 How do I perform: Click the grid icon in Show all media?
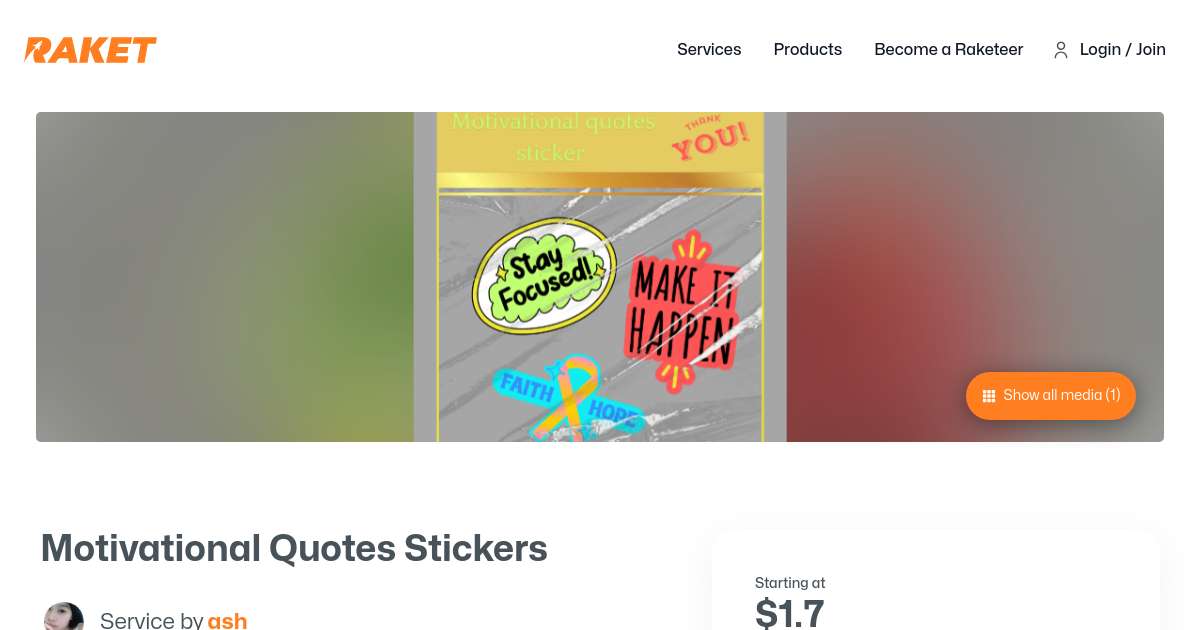pos(989,396)
